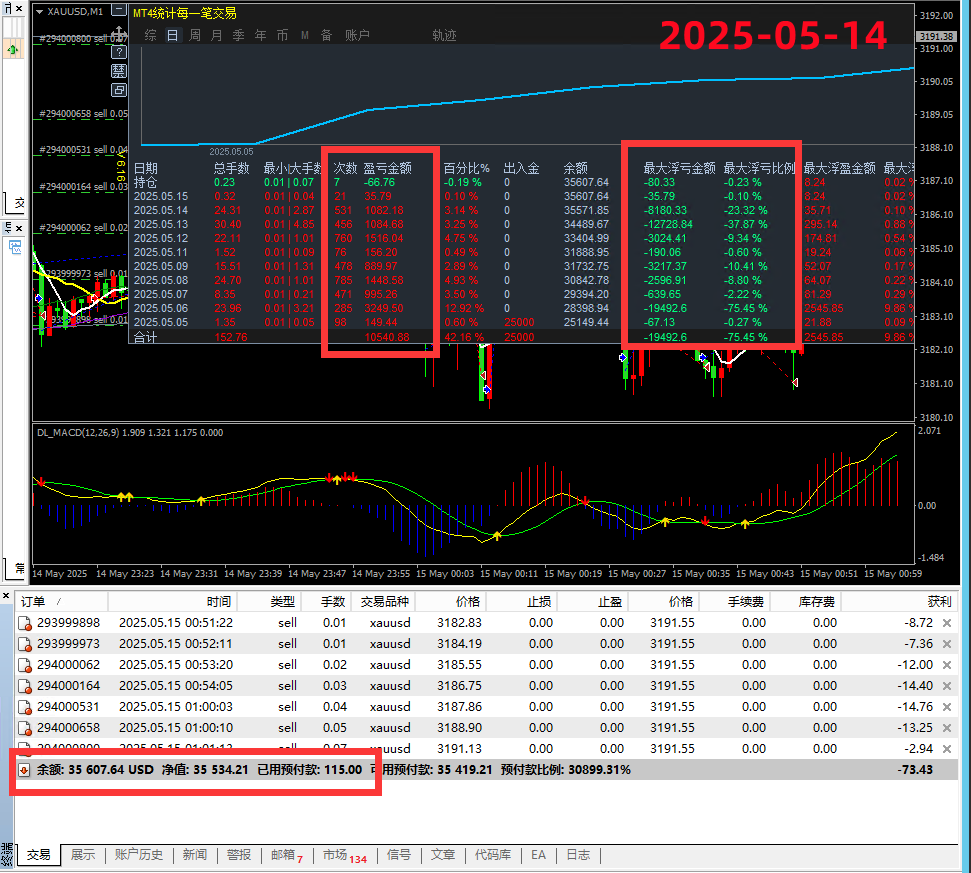Select the 年 yearly period
Viewport: 971px width, 873px height.
click(261, 35)
